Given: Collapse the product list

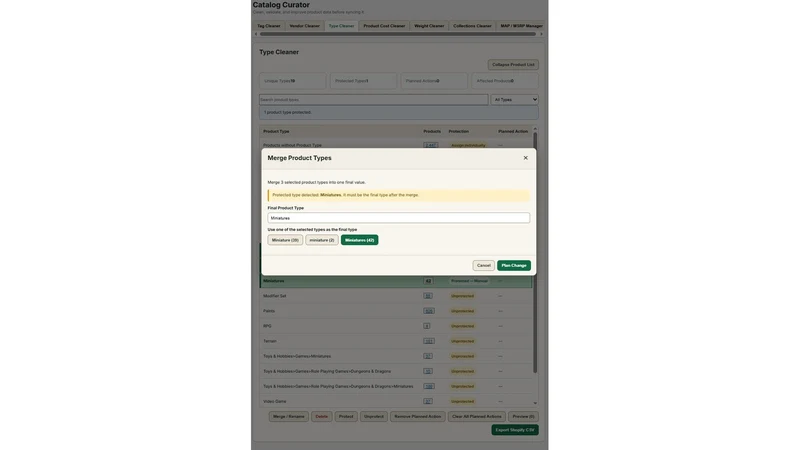Looking at the screenshot, I should (x=513, y=65).
